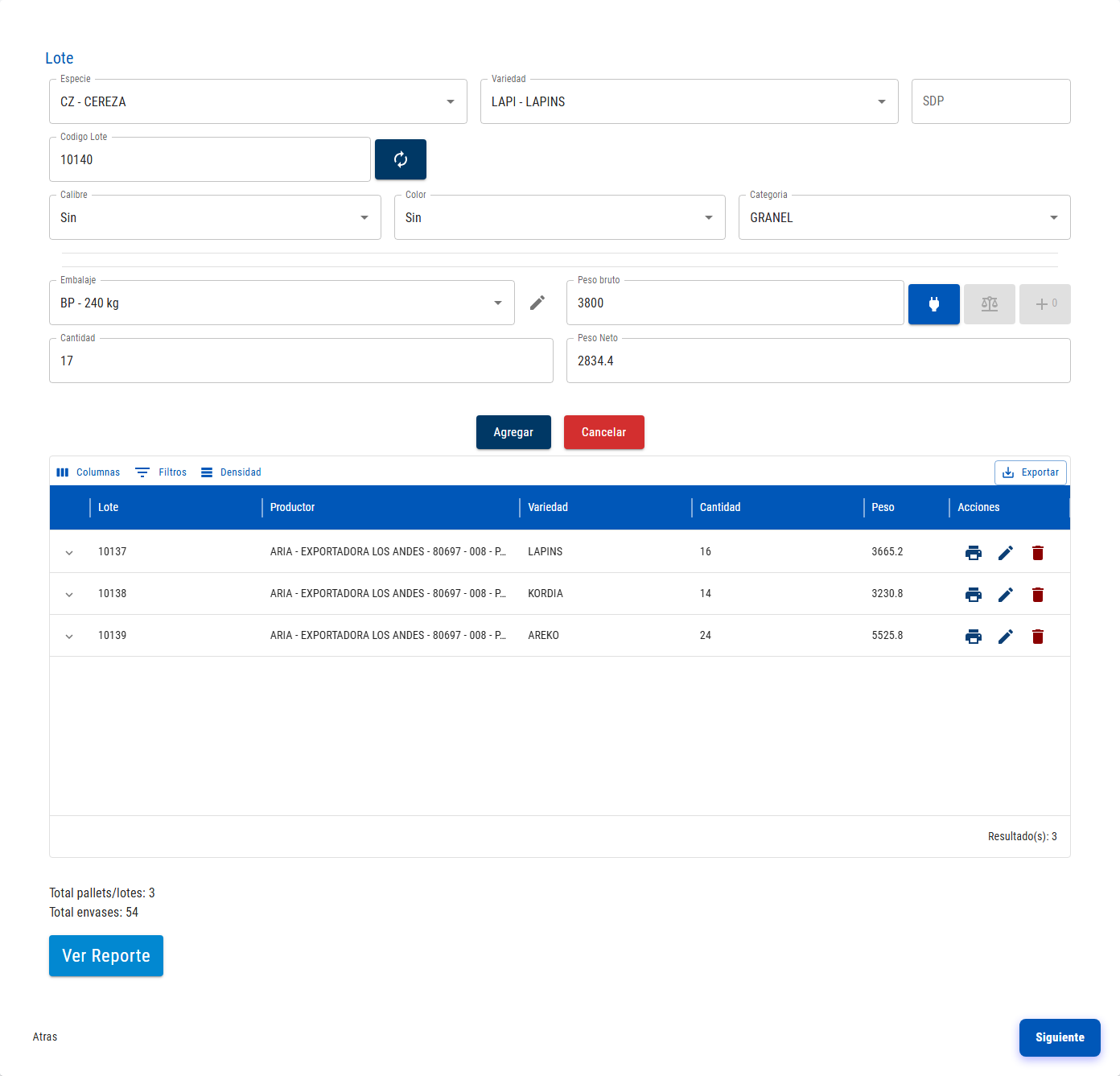Image resolution: width=1120 pixels, height=1076 pixels.
Task: Print lot 10139 row
Action: pyautogui.click(x=974, y=637)
